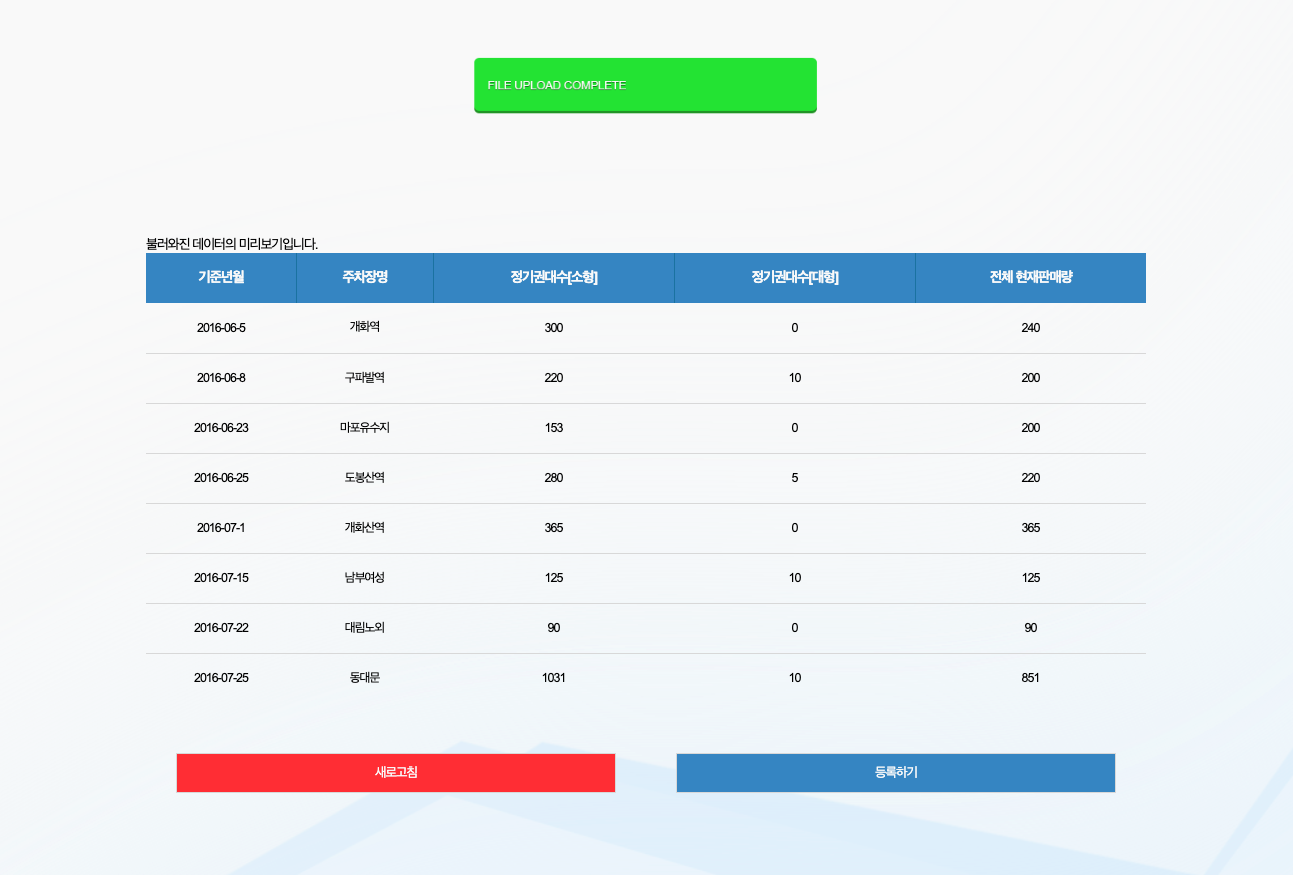This screenshot has height=875, width=1293.
Task: Select date cell 2016-06-25
Action: coord(221,478)
